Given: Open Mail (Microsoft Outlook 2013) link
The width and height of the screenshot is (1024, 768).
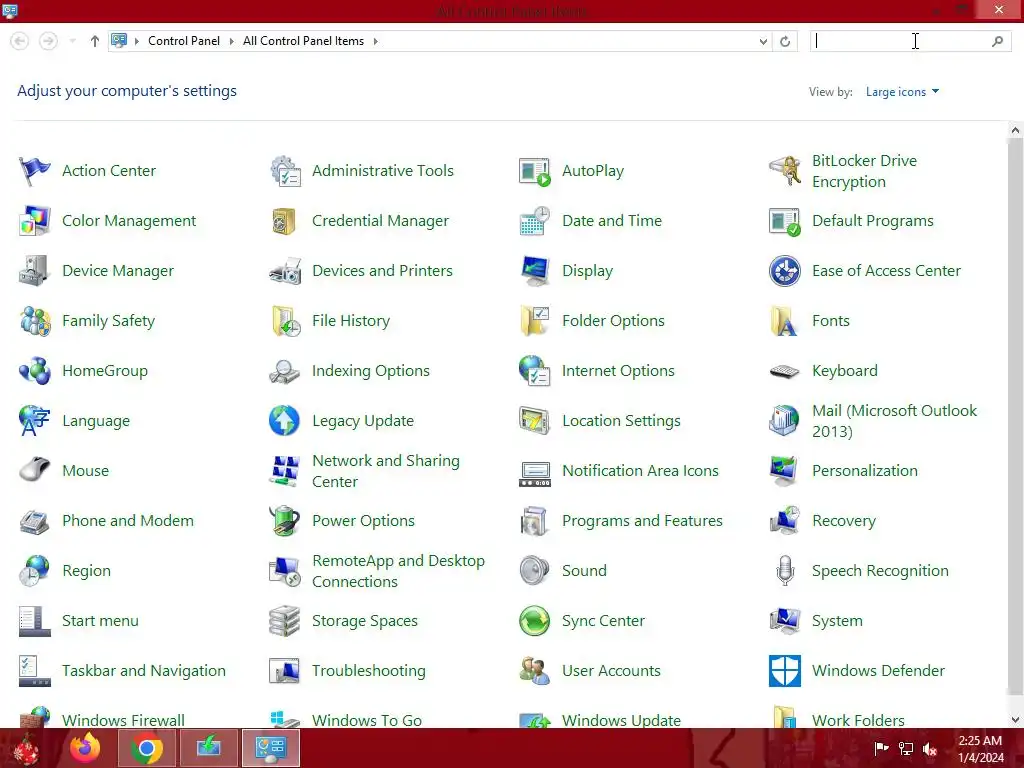Looking at the screenshot, I should tap(894, 421).
